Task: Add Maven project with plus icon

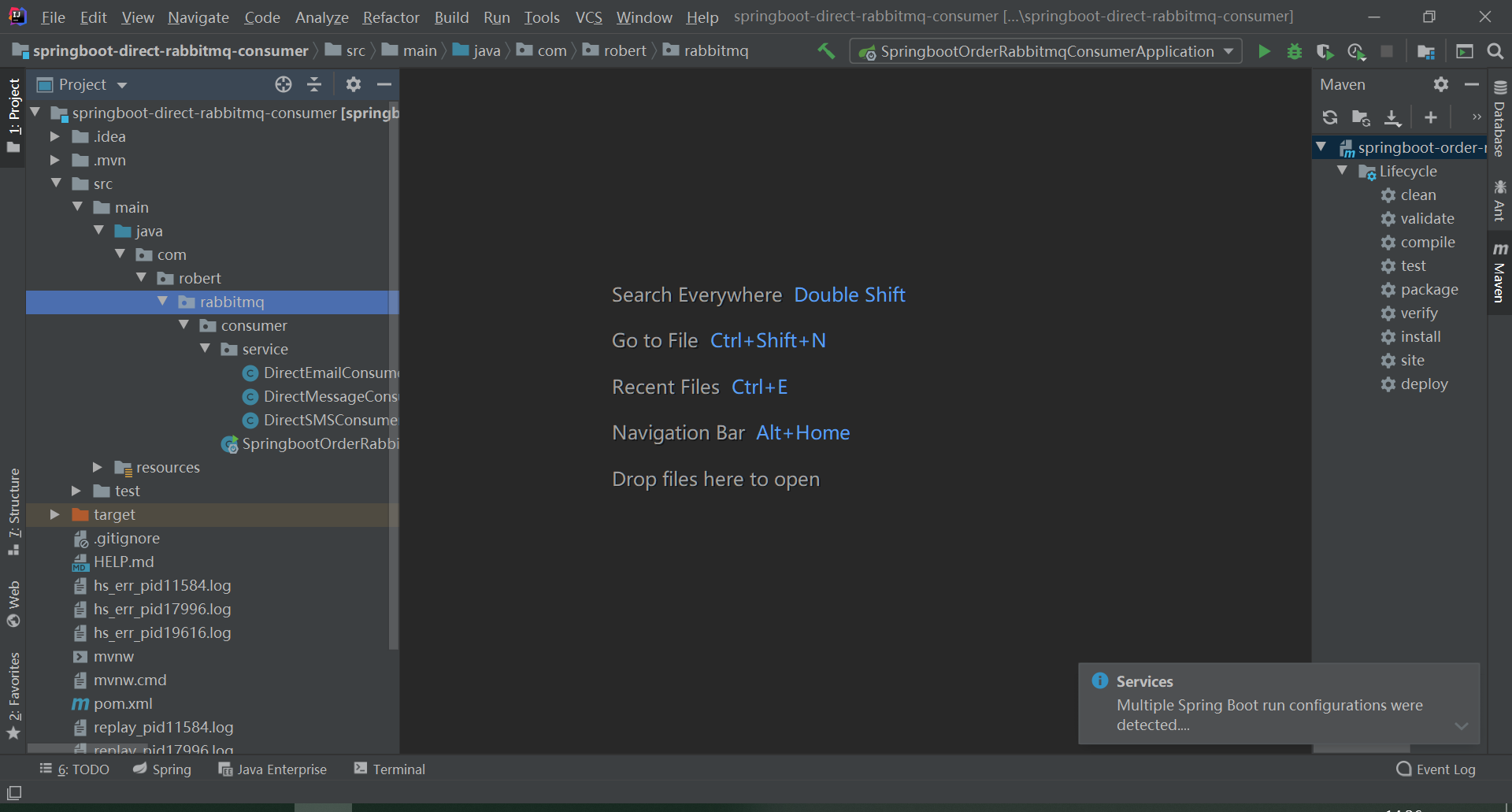Action: [x=1431, y=117]
